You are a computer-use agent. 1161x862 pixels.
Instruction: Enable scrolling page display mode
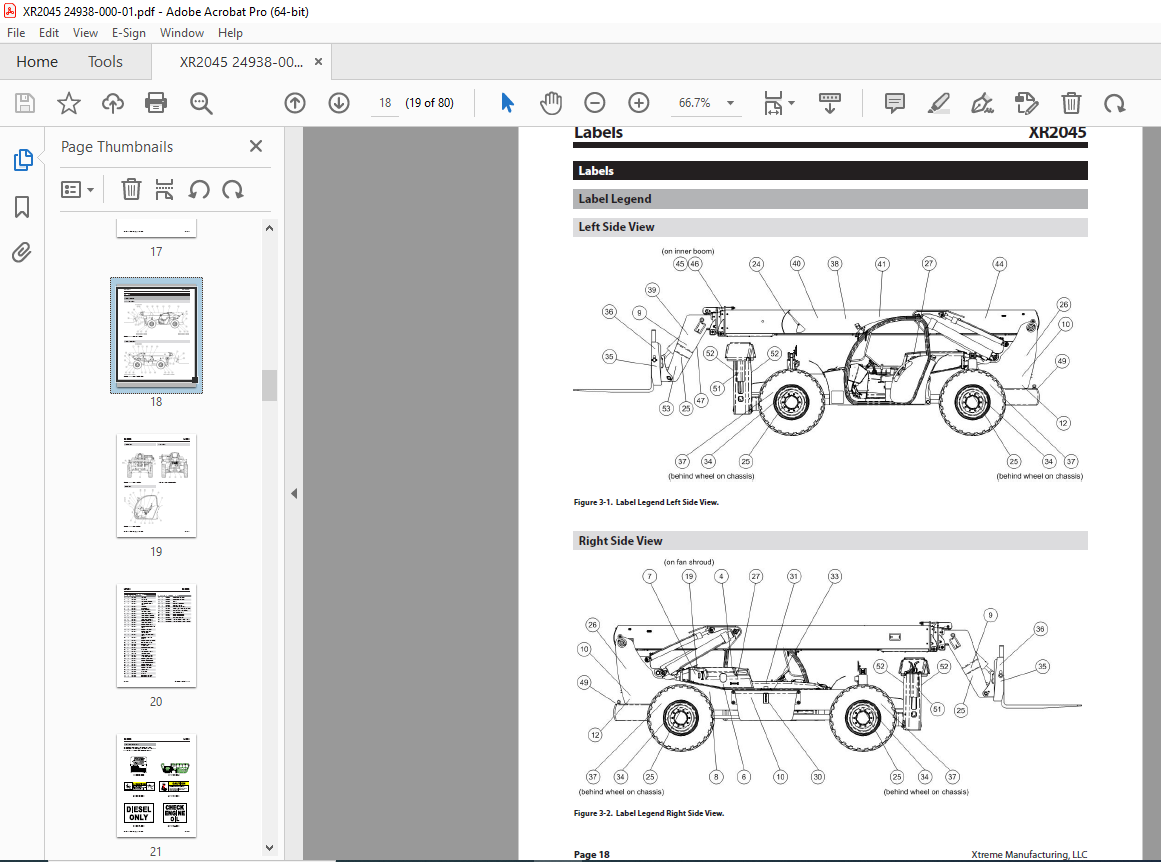[x=829, y=103]
